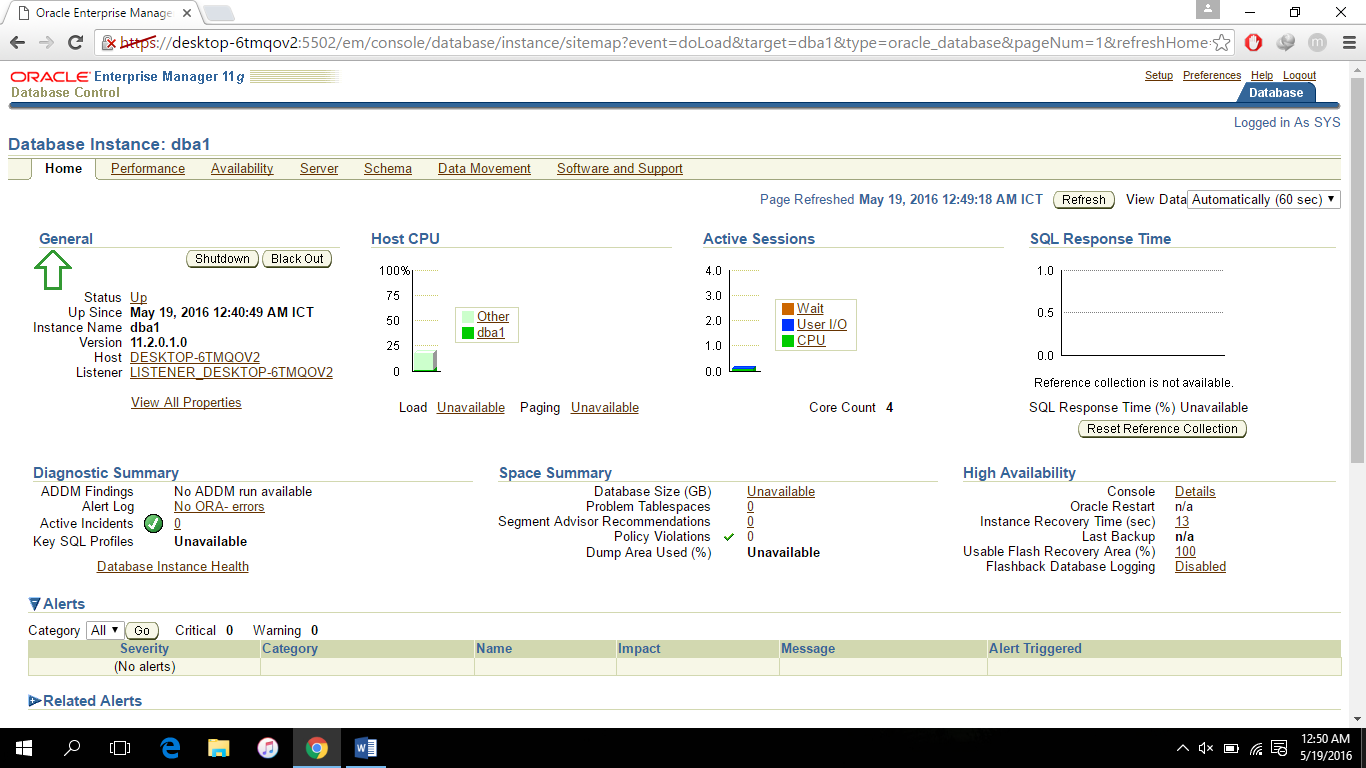
Task: Open LISTENER_DESKTOP-6TMQOV2 link
Action: pyautogui.click(x=231, y=373)
